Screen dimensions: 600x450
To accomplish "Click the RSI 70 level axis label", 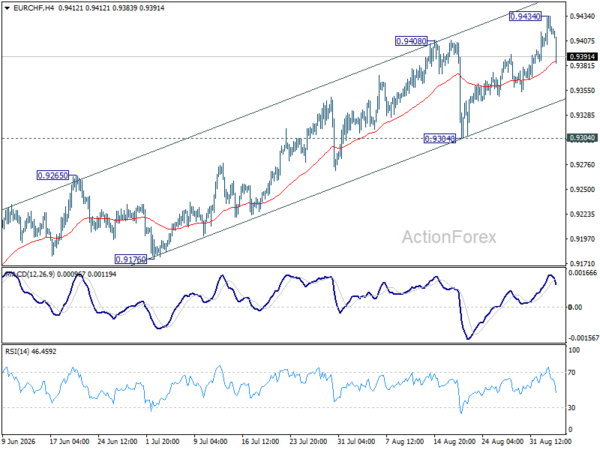I will click(x=571, y=372).
